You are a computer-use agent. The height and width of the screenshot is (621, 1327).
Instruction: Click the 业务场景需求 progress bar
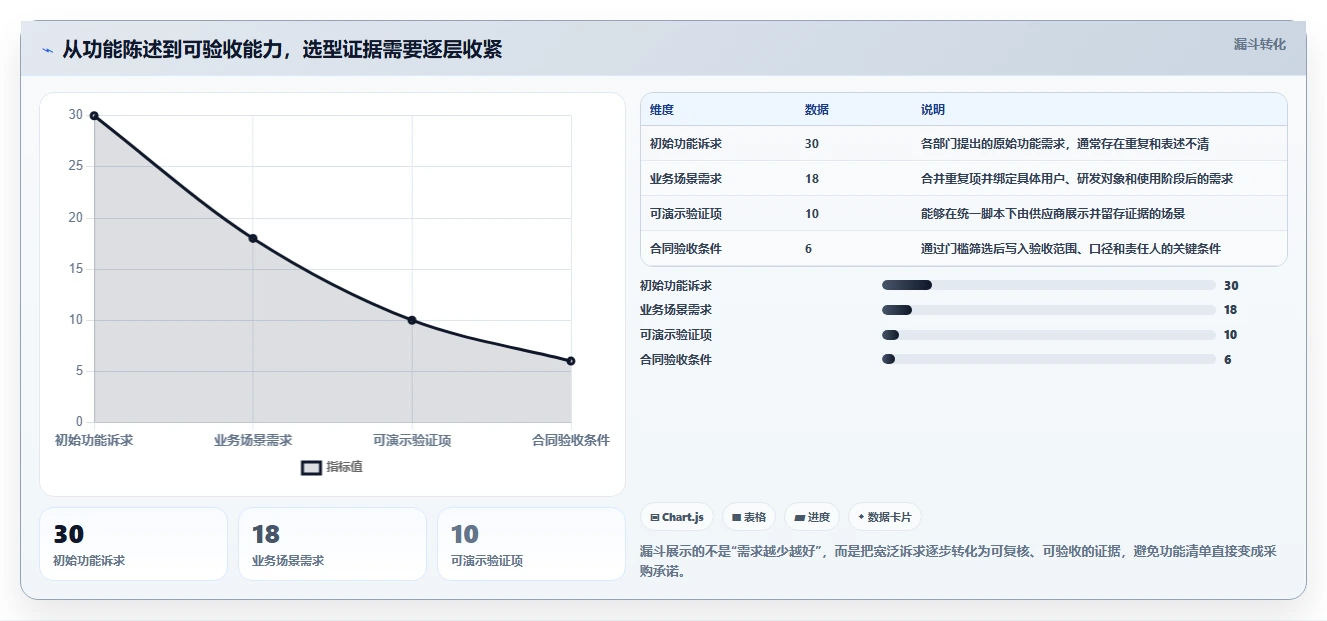tap(1048, 310)
